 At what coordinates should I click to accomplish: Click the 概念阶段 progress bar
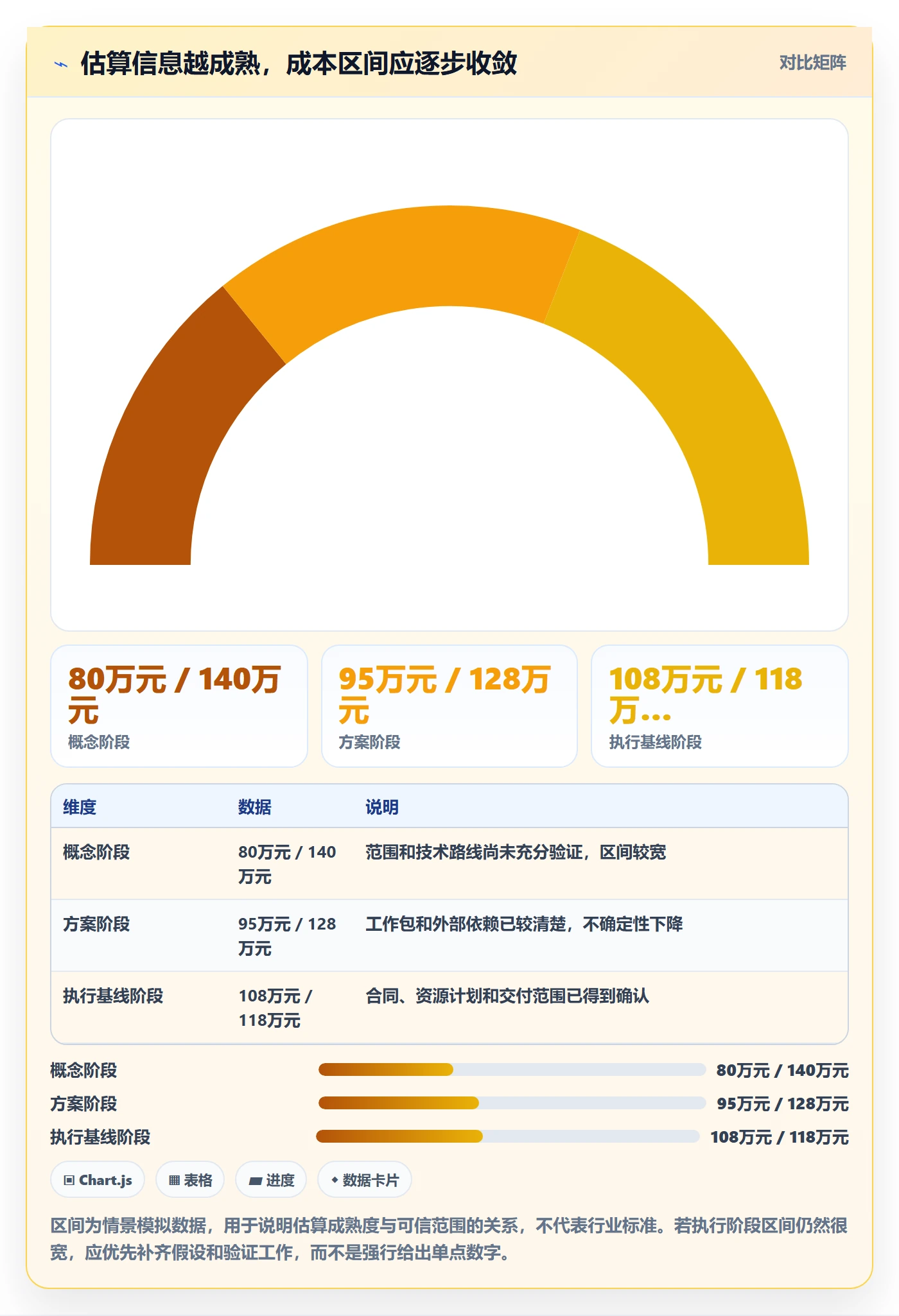[x=512, y=1069]
